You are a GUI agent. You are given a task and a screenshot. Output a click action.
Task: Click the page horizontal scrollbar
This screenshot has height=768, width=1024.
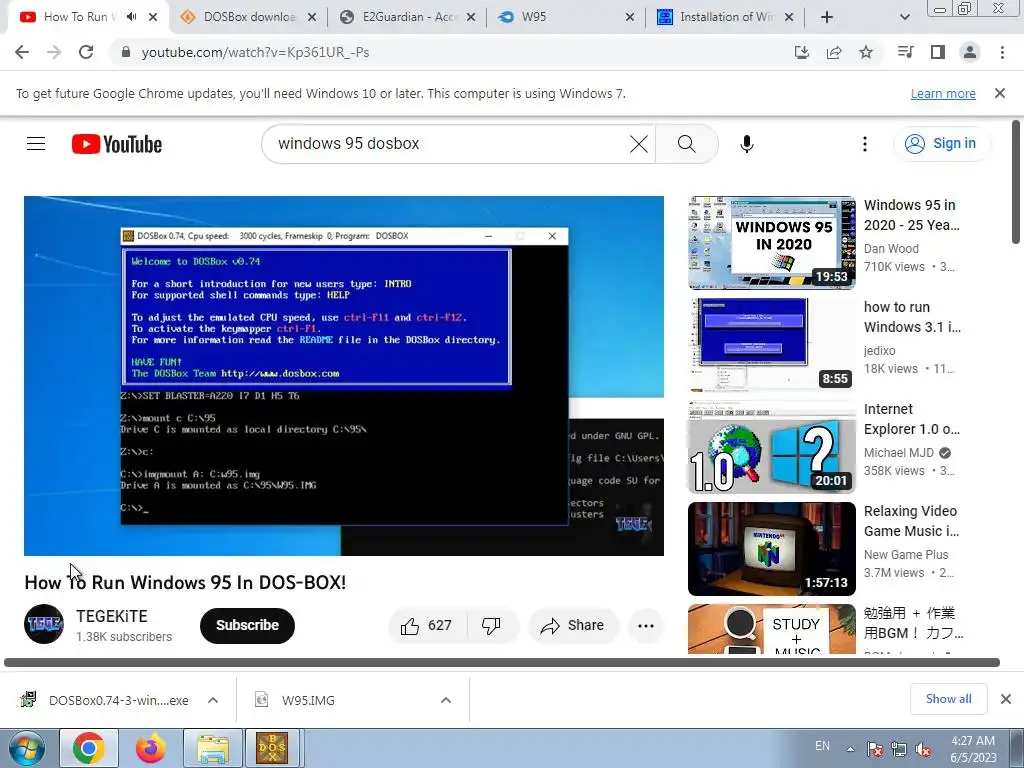tap(502, 662)
